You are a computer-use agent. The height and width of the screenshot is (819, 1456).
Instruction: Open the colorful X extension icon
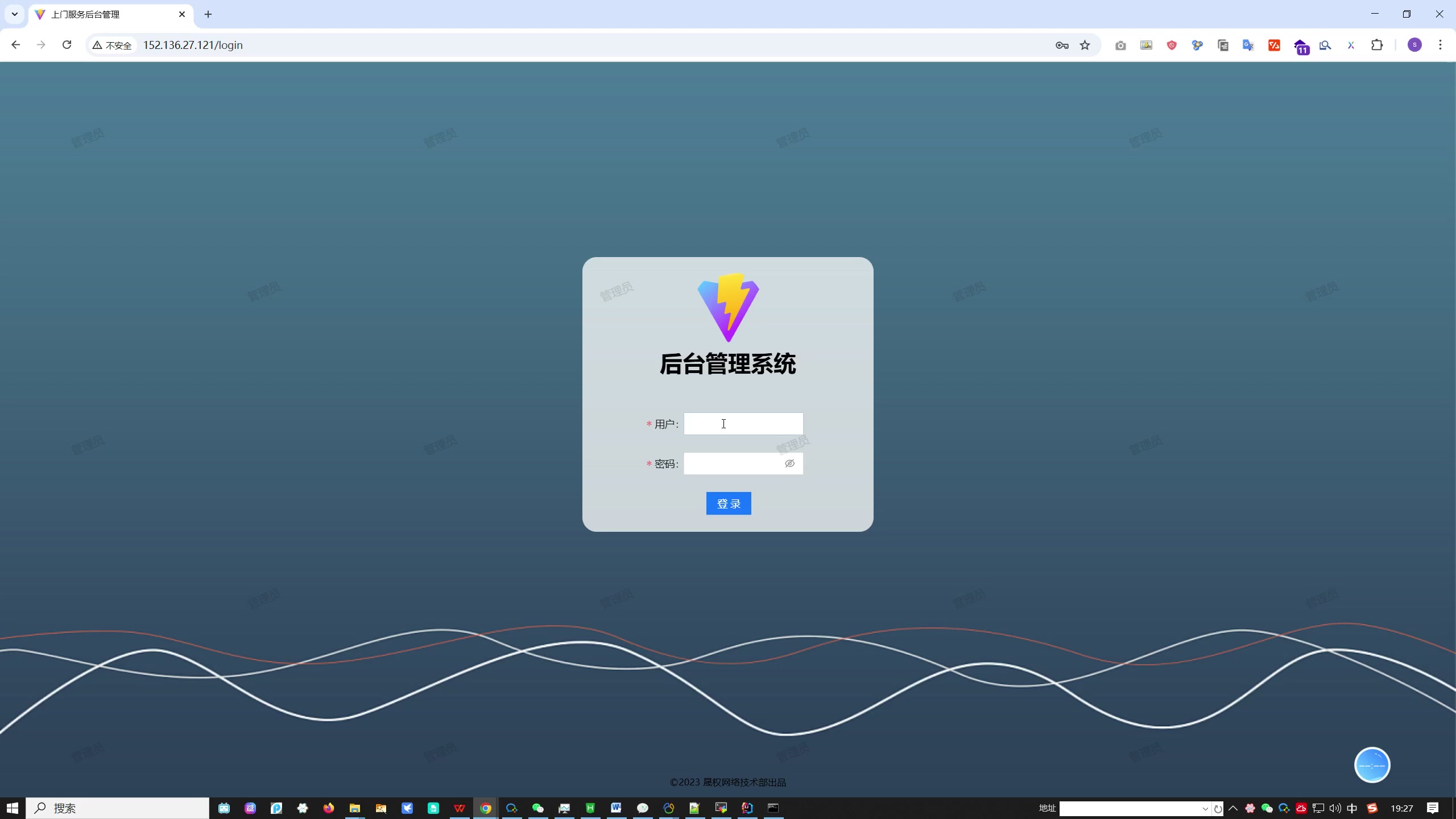(x=1351, y=45)
